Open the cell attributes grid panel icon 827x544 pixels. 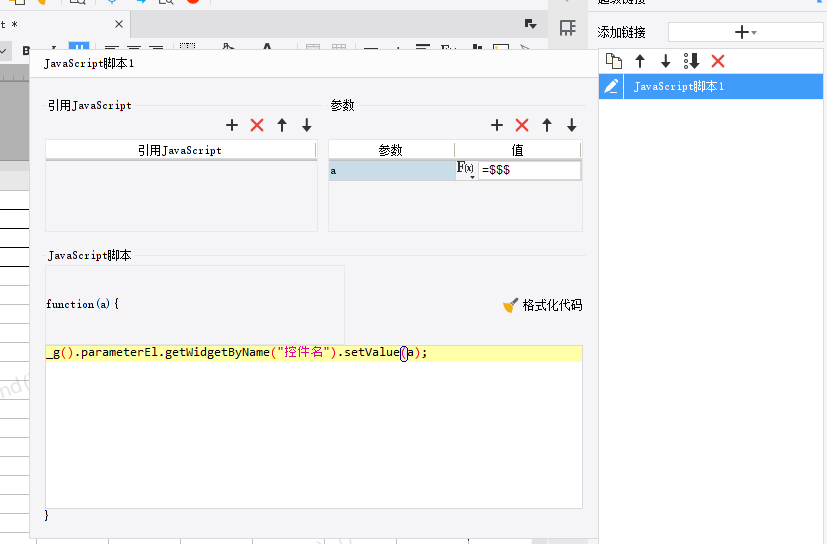568,28
